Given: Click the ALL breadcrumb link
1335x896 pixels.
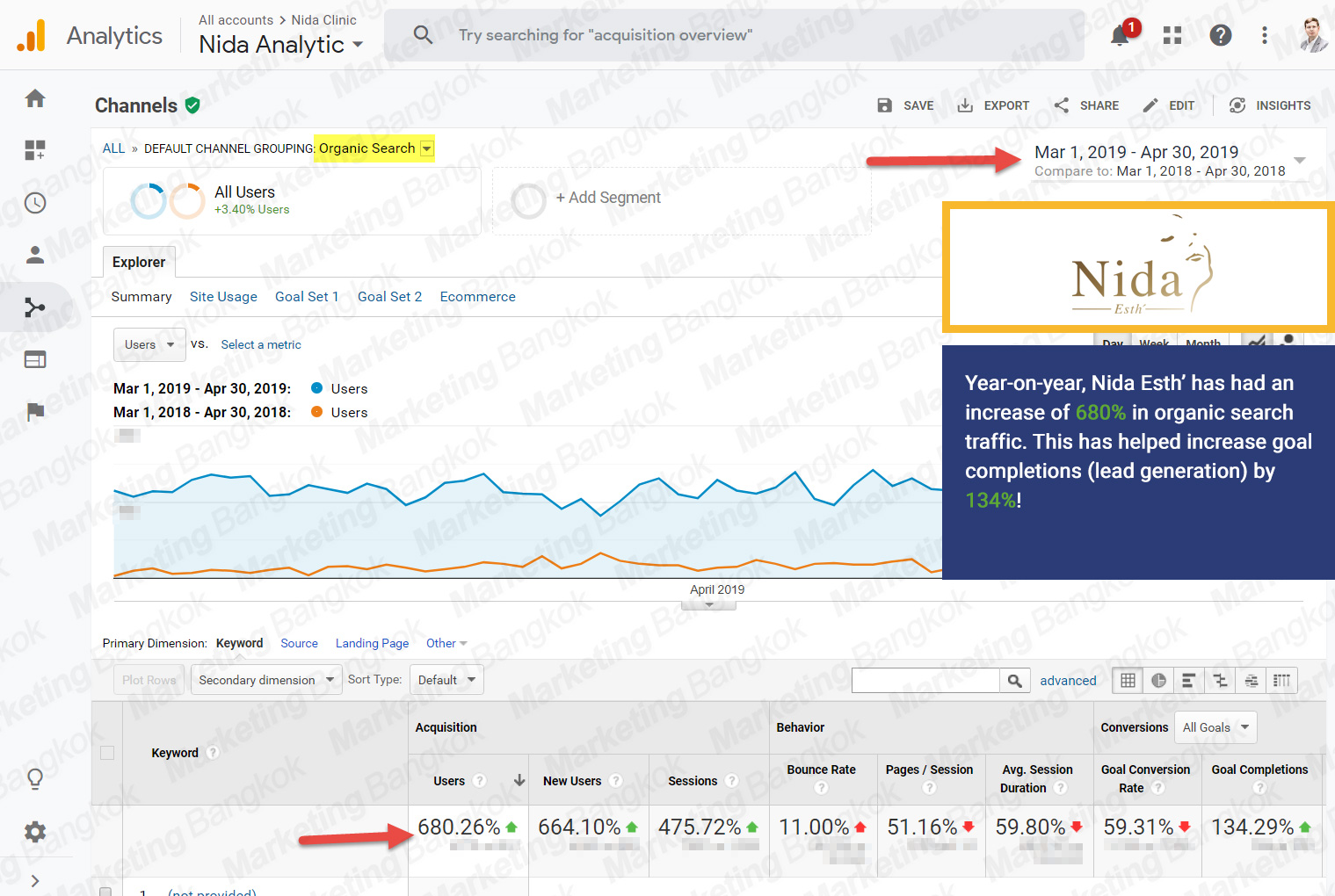Looking at the screenshot, I should coord(113,148).
